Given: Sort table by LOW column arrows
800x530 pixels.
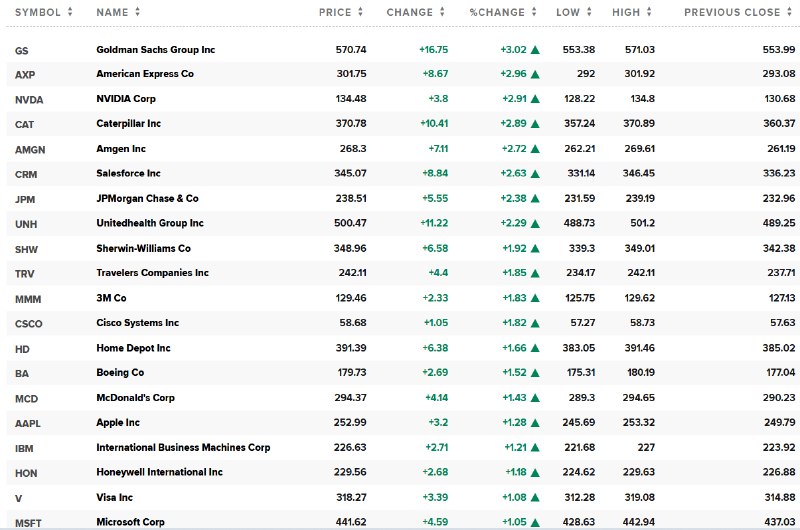Looking at the screenshot, I should pyautogui.click(x=589, y=12).
